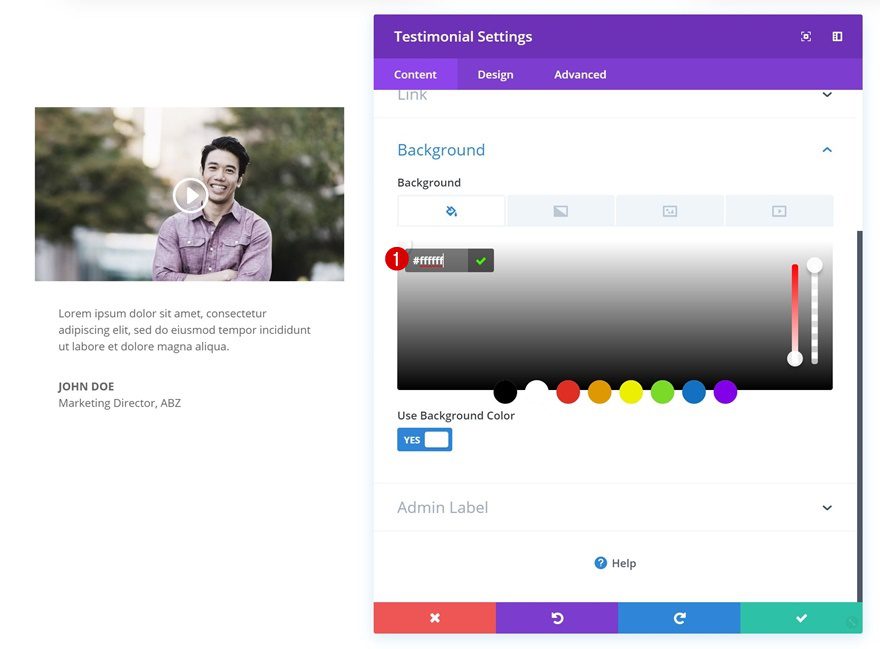Viewport: 880px width, 649px height.
Task: Click the panel layout icon in settings header
Action: click(x=837, y=36)
